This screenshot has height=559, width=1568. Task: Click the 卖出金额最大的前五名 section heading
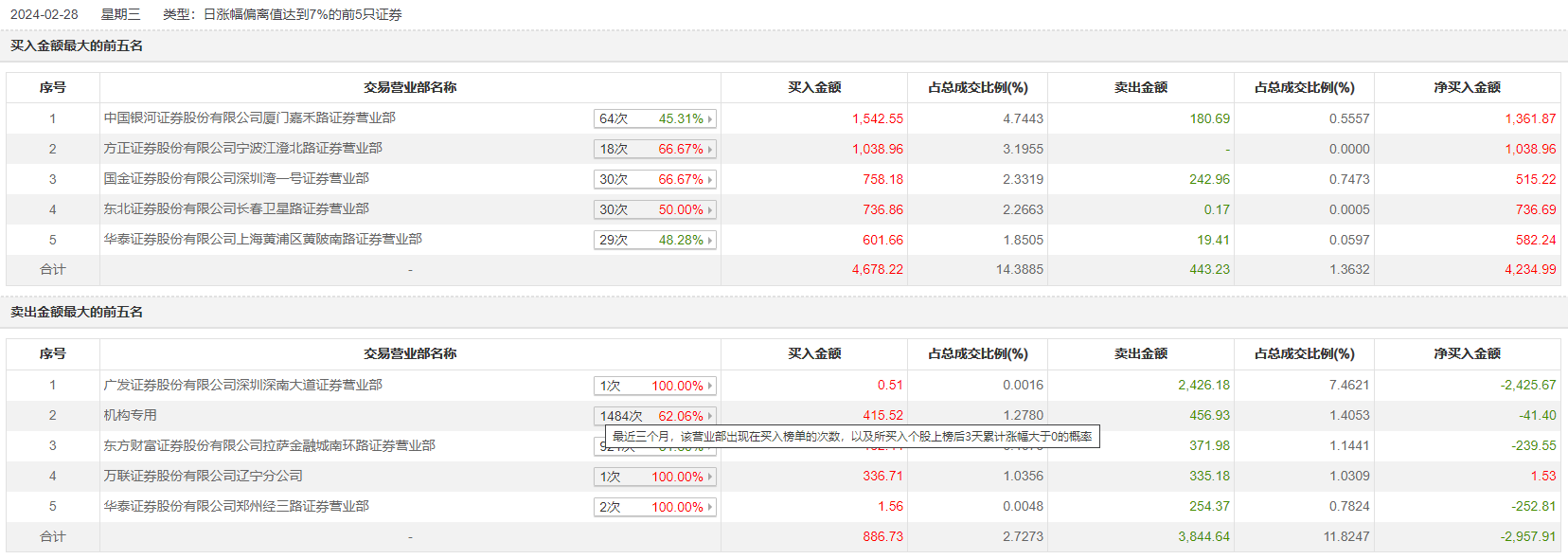pos(77,312)
